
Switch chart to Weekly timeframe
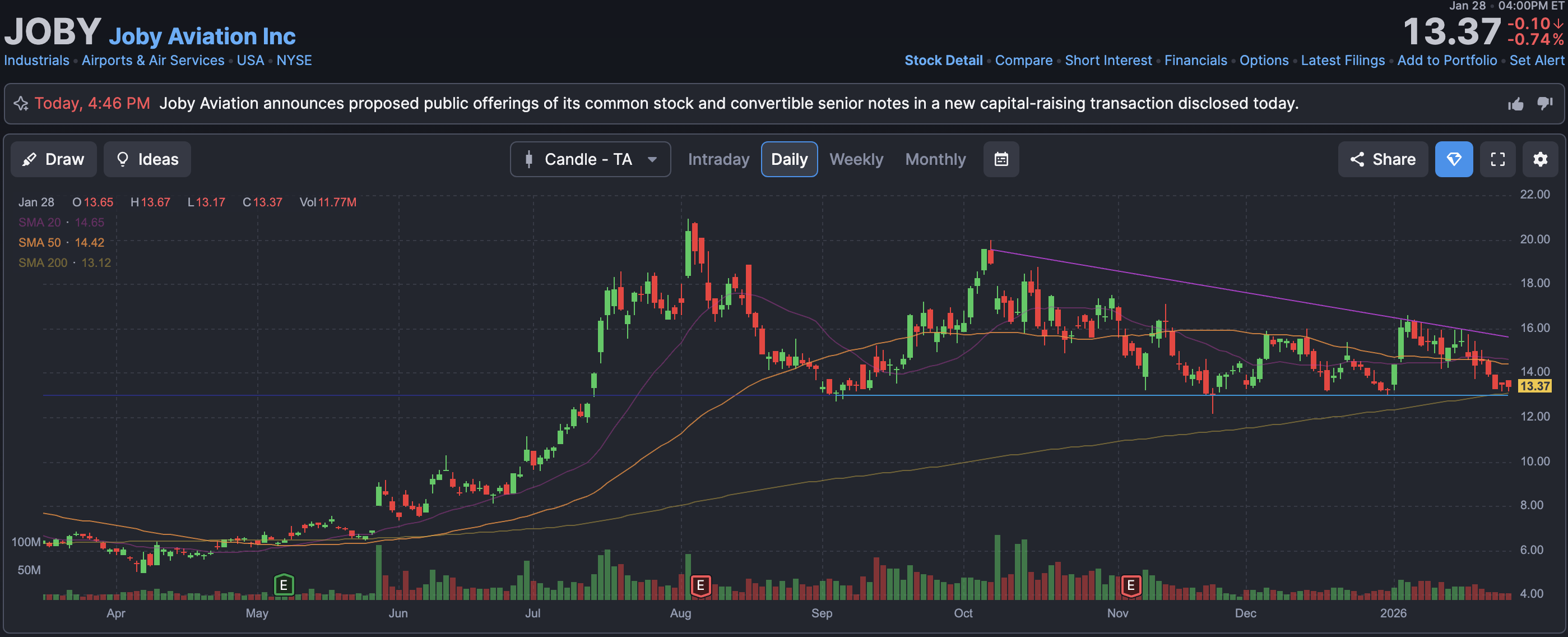coord(856,160)
